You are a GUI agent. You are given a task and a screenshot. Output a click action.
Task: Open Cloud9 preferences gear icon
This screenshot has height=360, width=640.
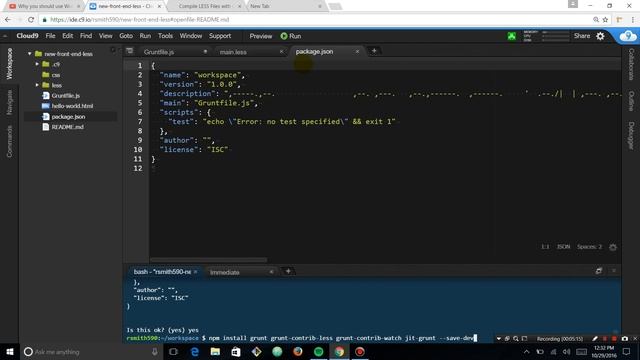(x=600, y=36)
